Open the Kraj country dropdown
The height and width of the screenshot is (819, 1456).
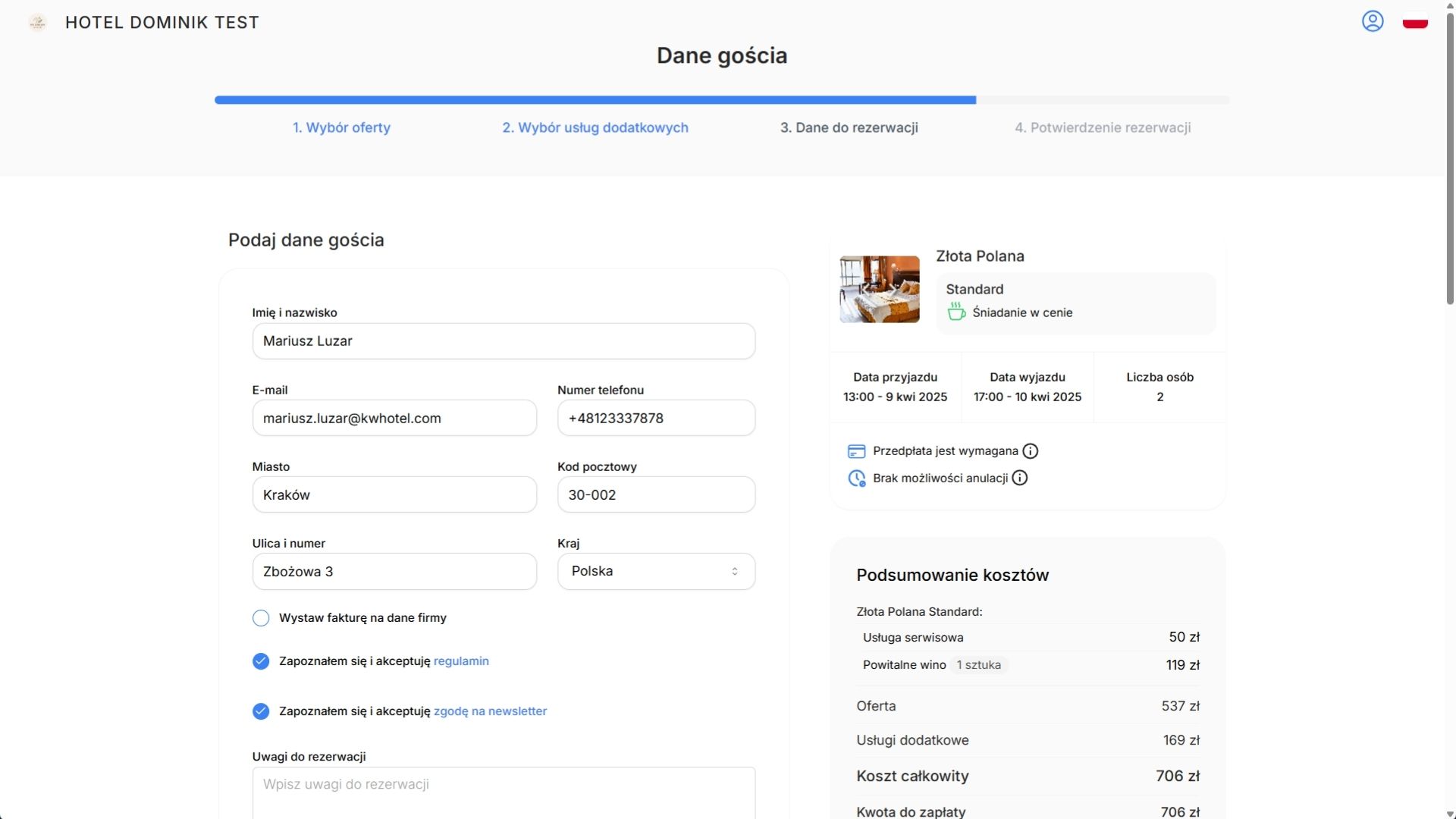(655, 571)
